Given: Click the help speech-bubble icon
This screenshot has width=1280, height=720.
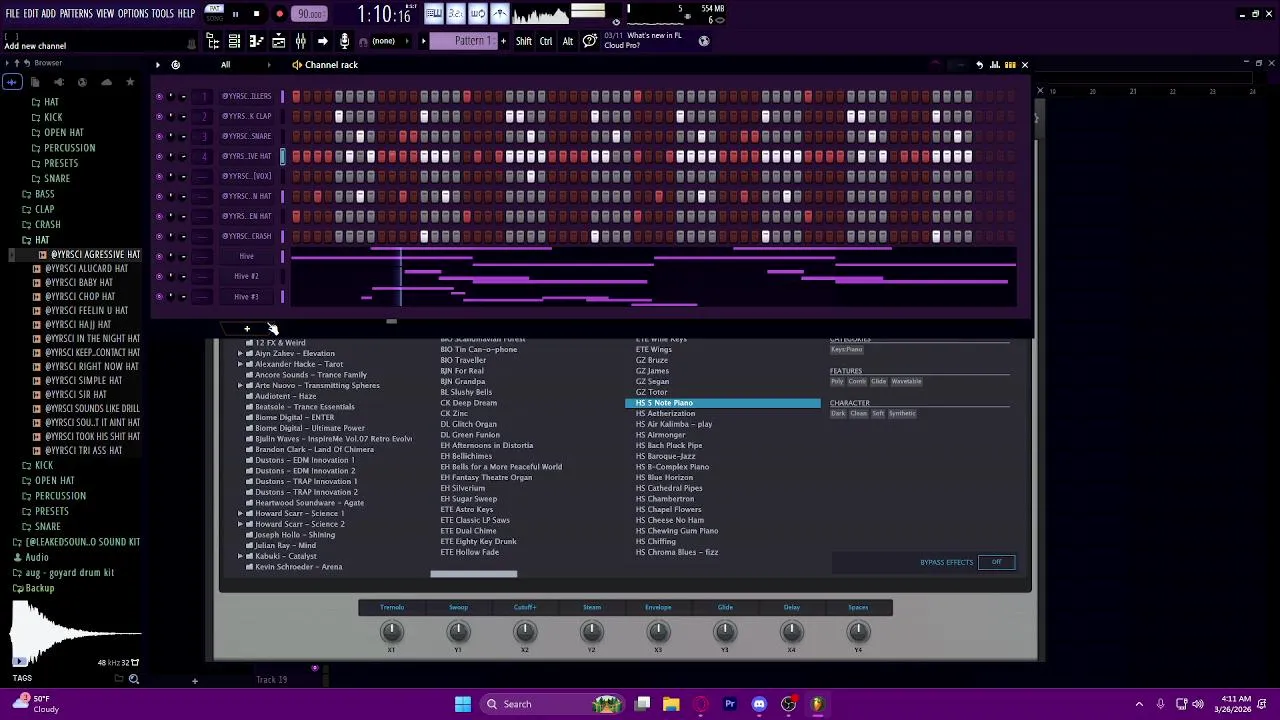Looking at the screenshot, I should 590,41.
